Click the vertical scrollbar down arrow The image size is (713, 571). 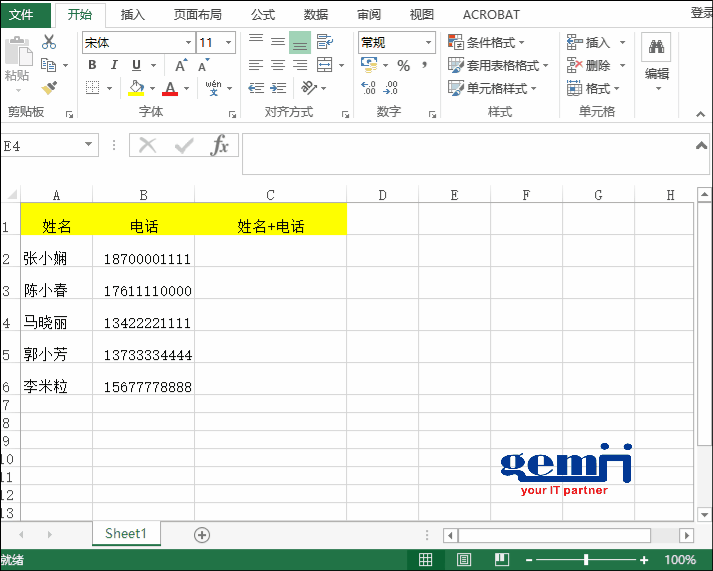(x=704, y=515)
